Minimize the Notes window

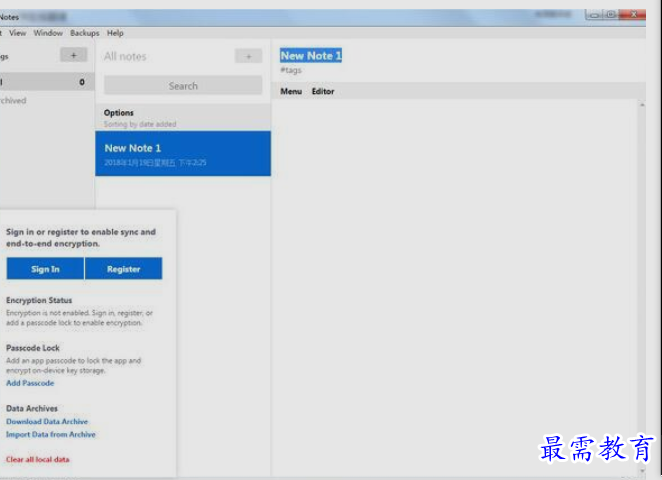pyautogui.click(x=594, y=15)
